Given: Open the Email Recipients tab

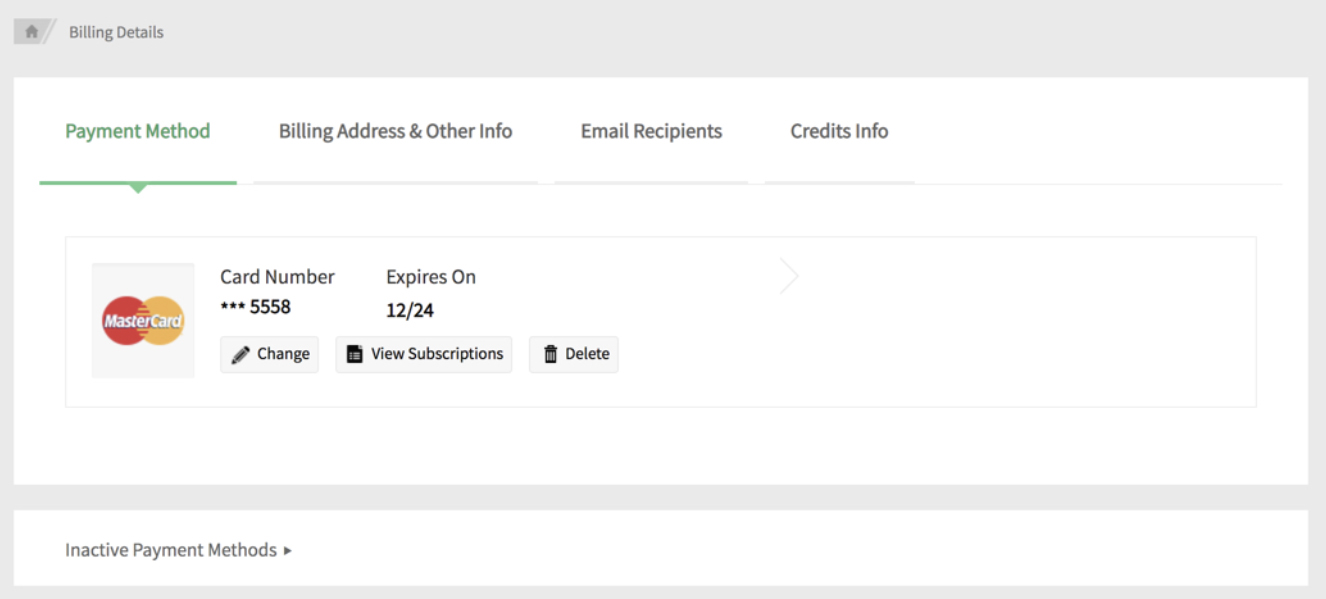Looking at the screenshot, I should [x=651, y=131].
